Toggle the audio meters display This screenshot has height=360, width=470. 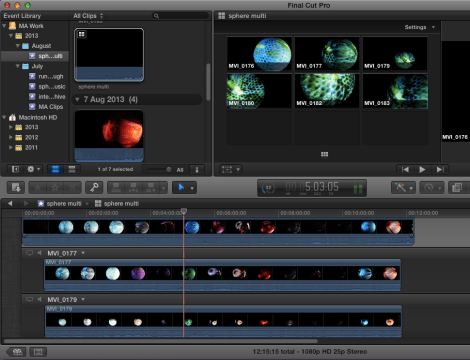tap(358, 189)
